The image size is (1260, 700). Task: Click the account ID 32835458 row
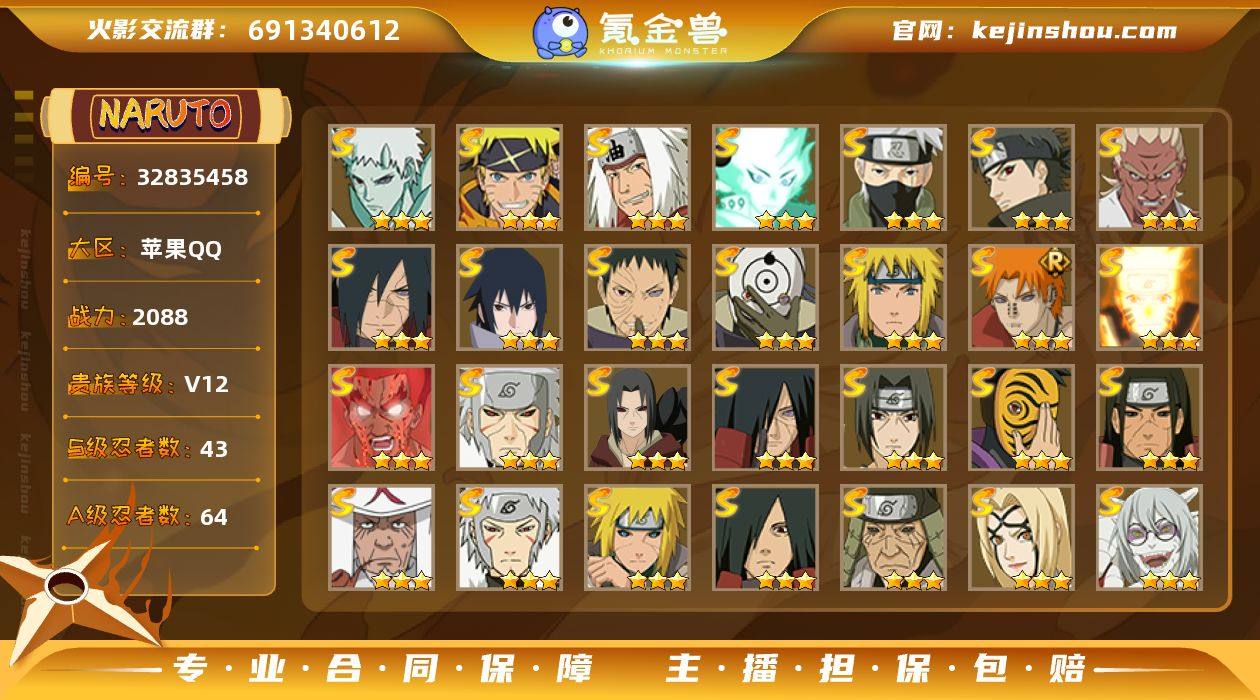158,178
